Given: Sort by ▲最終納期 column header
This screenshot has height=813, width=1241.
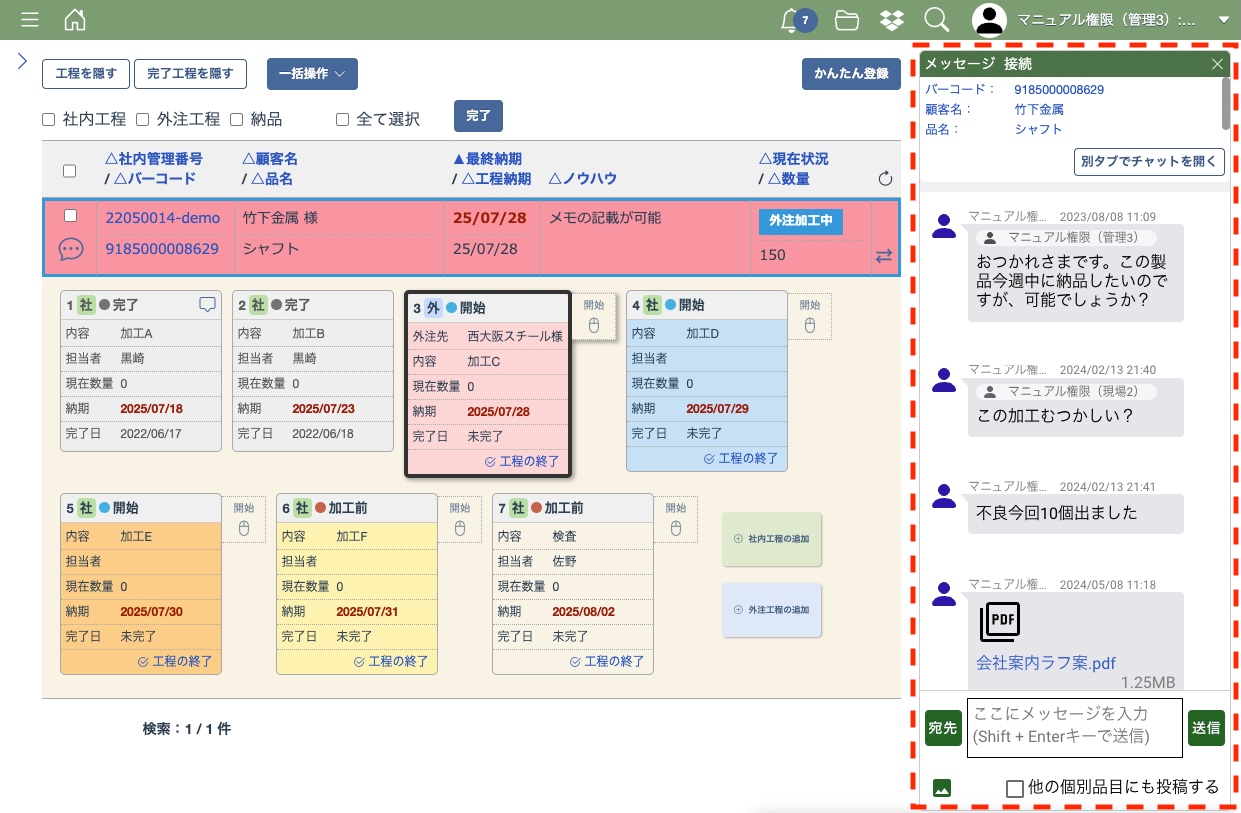Looking at the screenshot, I should point(487,159).
